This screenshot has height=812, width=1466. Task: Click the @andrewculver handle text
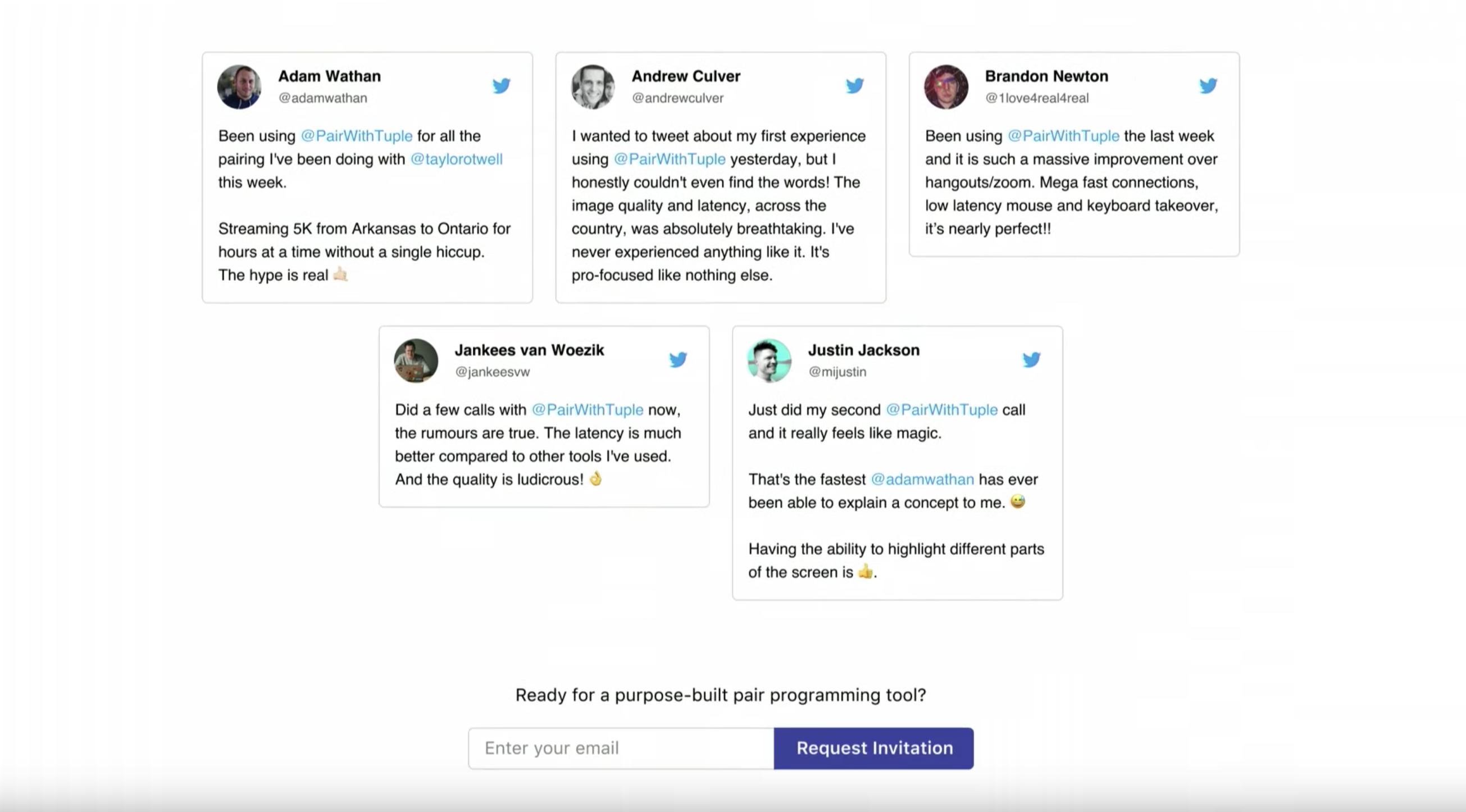pos(677,98)
